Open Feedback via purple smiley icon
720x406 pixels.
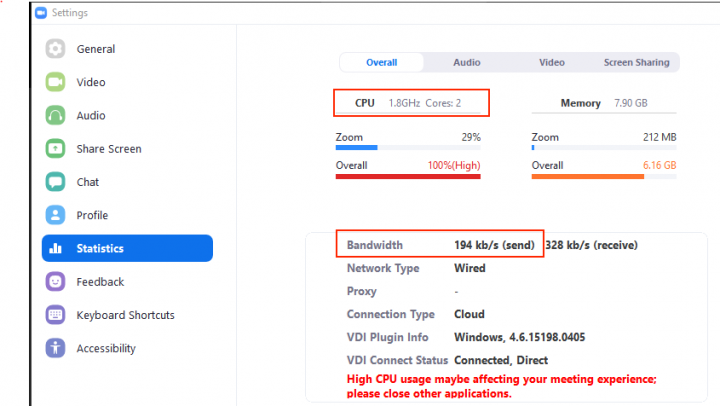pos(56,282)
